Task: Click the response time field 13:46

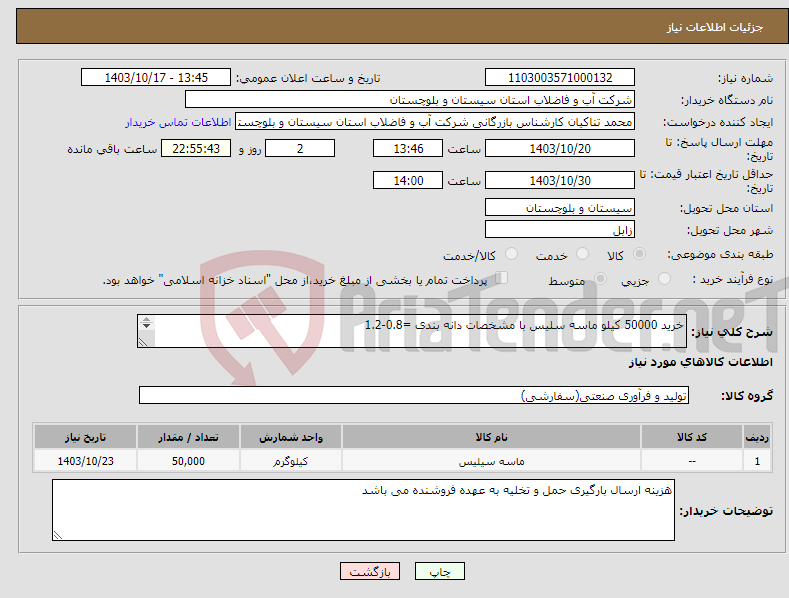Action: [x=408, y=148]
